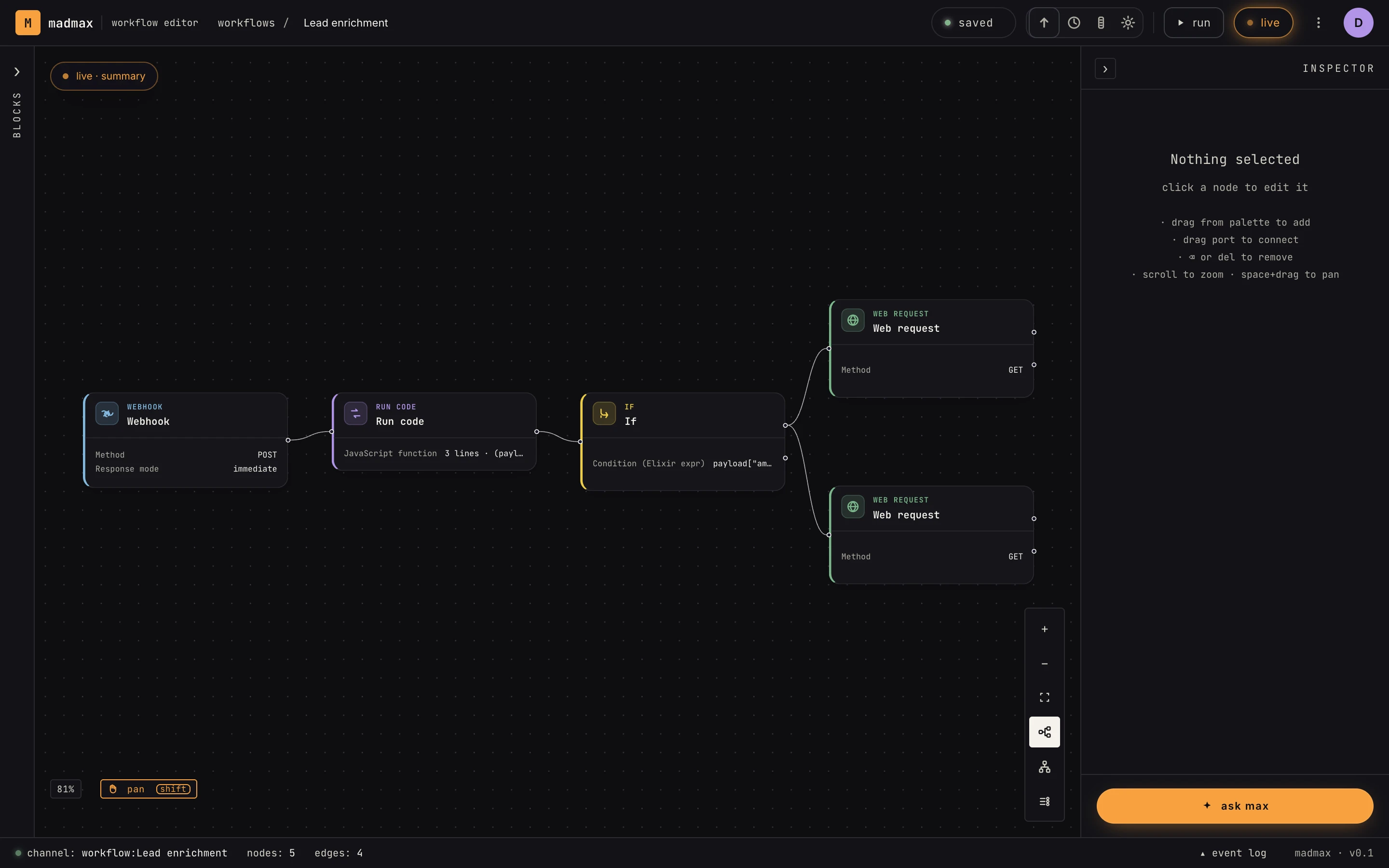Click the 'madmax · v0.1' version text

[x=1334, y=853]
